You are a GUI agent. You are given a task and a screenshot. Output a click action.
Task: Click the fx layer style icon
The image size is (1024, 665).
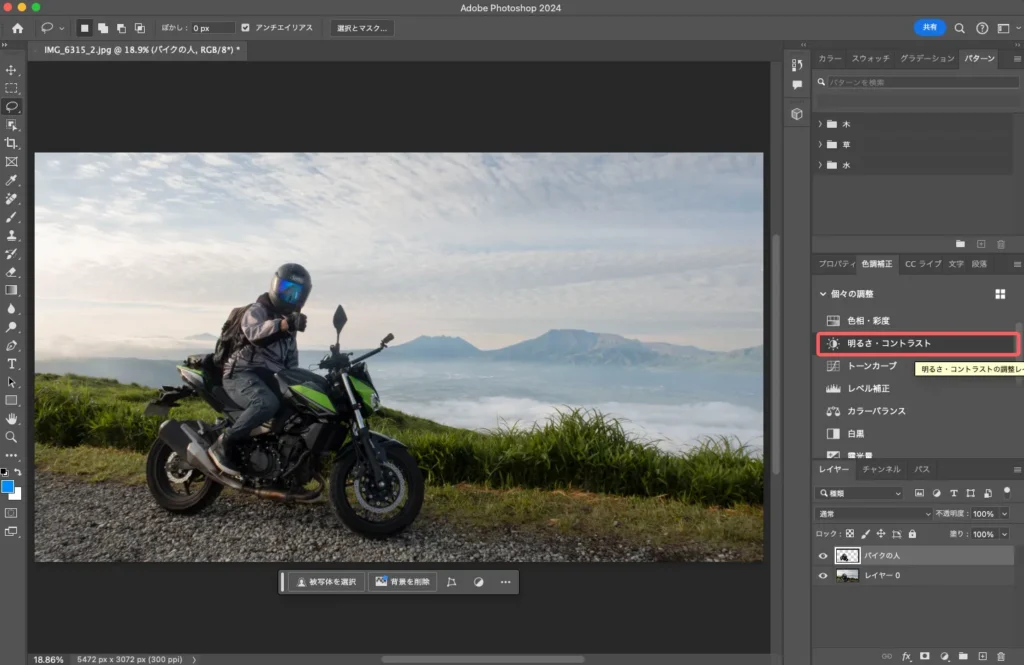click(906, 657)
